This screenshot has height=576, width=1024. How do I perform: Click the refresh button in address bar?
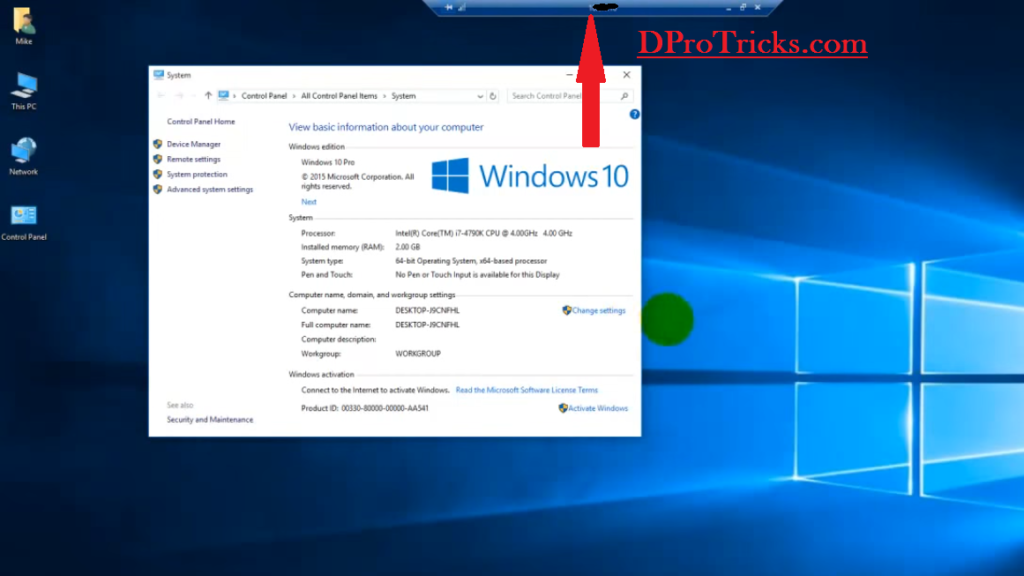493,96
